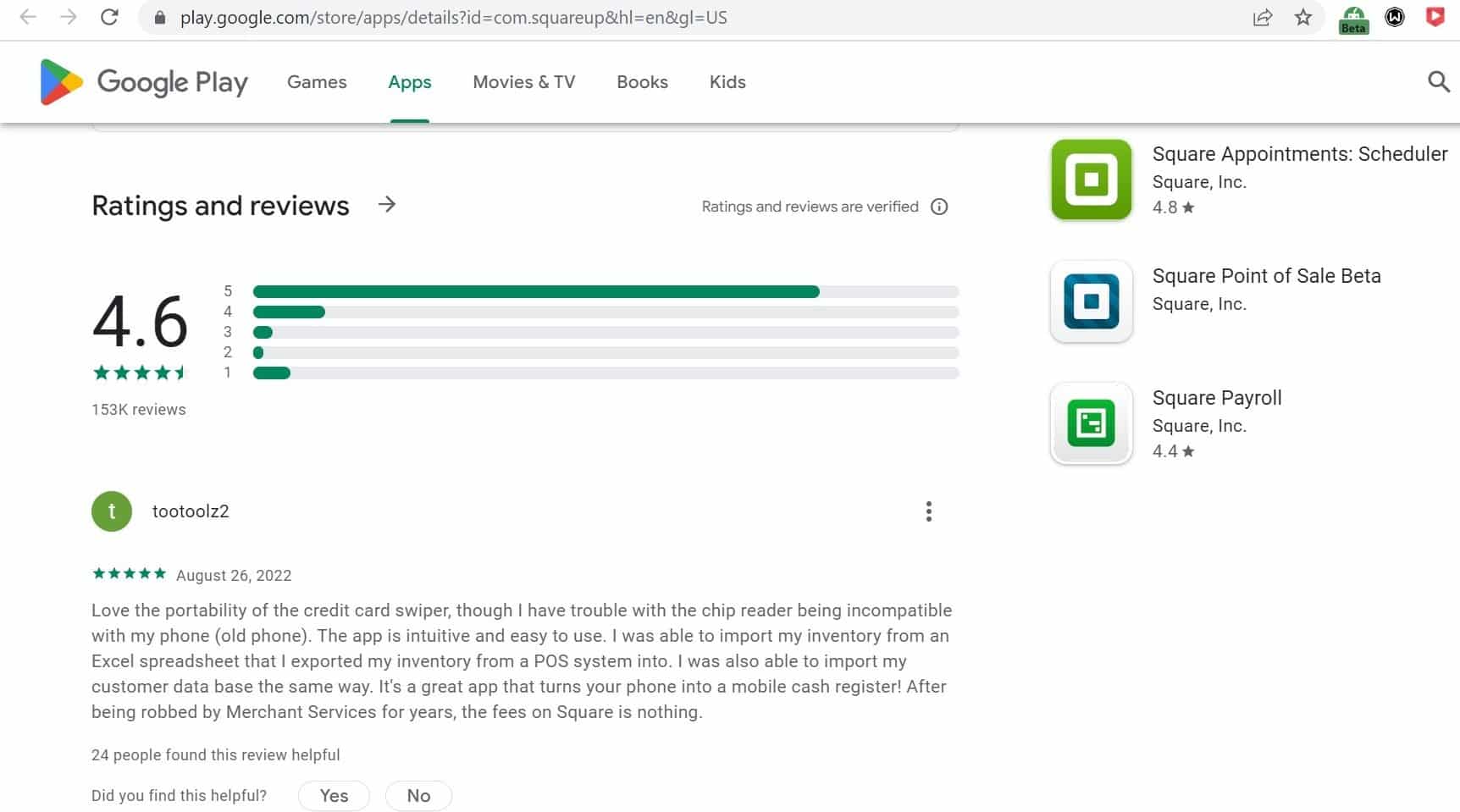The width and height of the screenshot is (1460, 812).
Task: Click the 4.4 star rating of Square Payroll
Action: (1173, 451)
